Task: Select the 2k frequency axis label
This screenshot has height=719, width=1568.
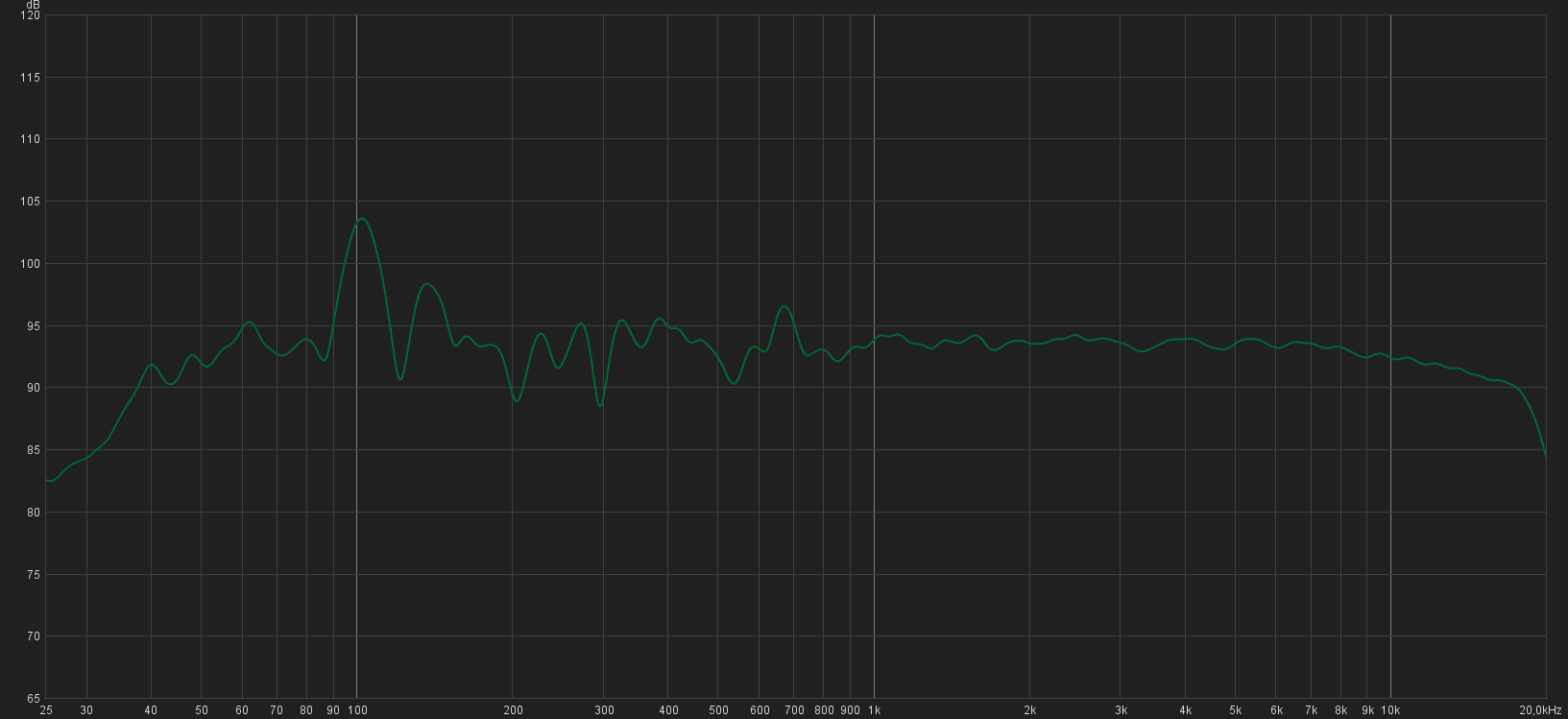Action: tap(1029, 710)
